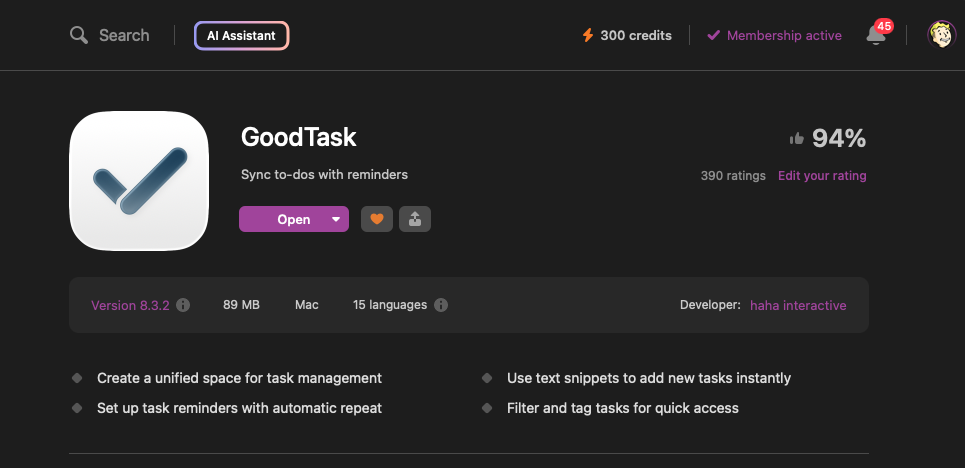
Task: Click the info icon beside 15 languages
Action: pos(441,305)
